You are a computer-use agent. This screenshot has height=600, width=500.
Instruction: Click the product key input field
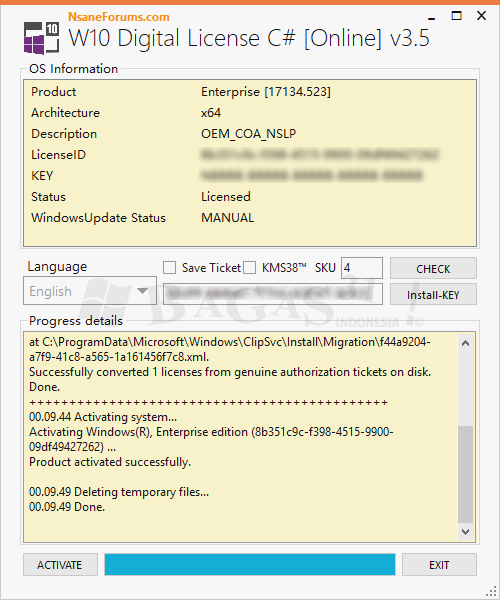(273, 294)
